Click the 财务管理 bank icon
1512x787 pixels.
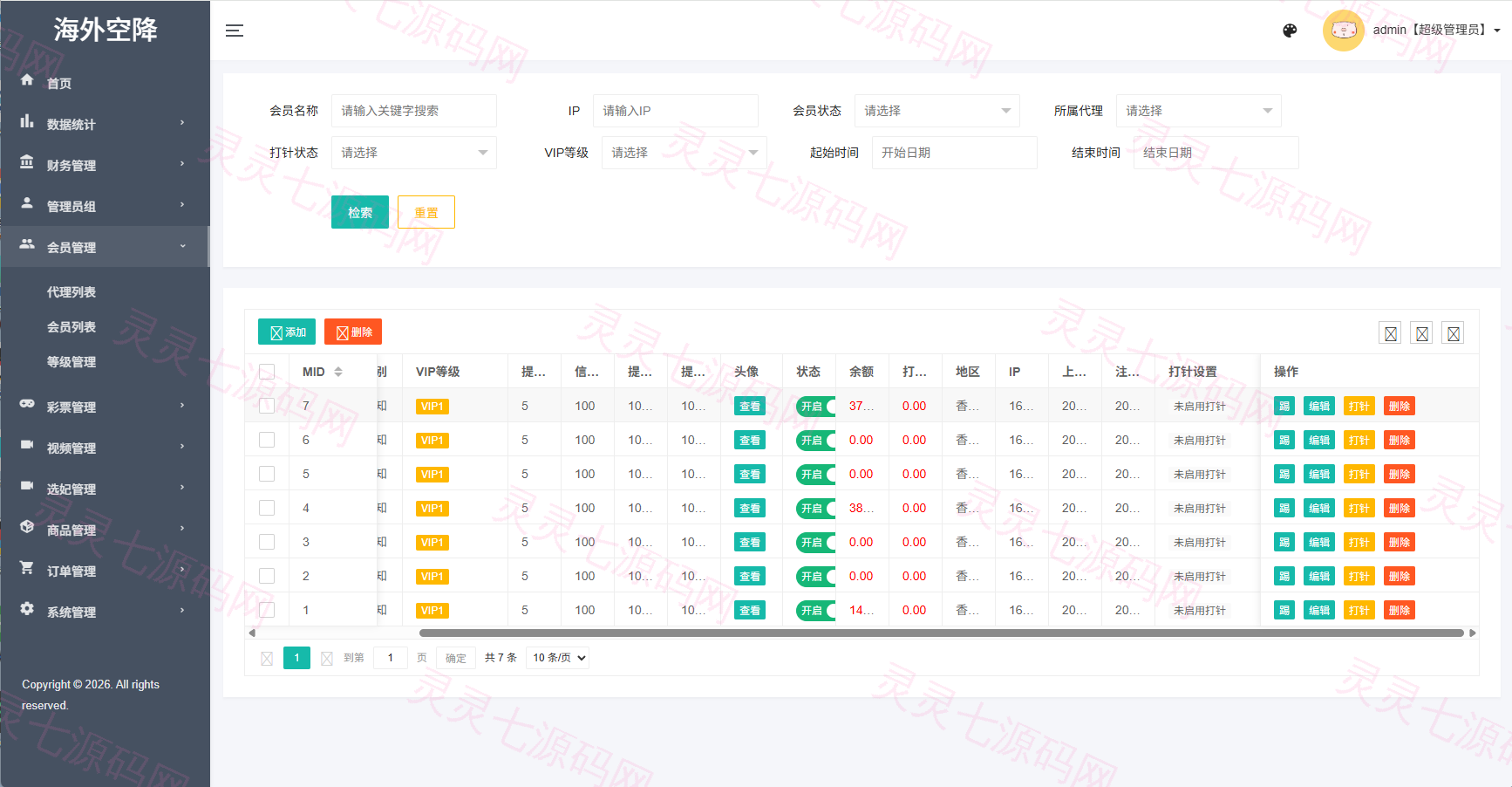coord(27,162)
